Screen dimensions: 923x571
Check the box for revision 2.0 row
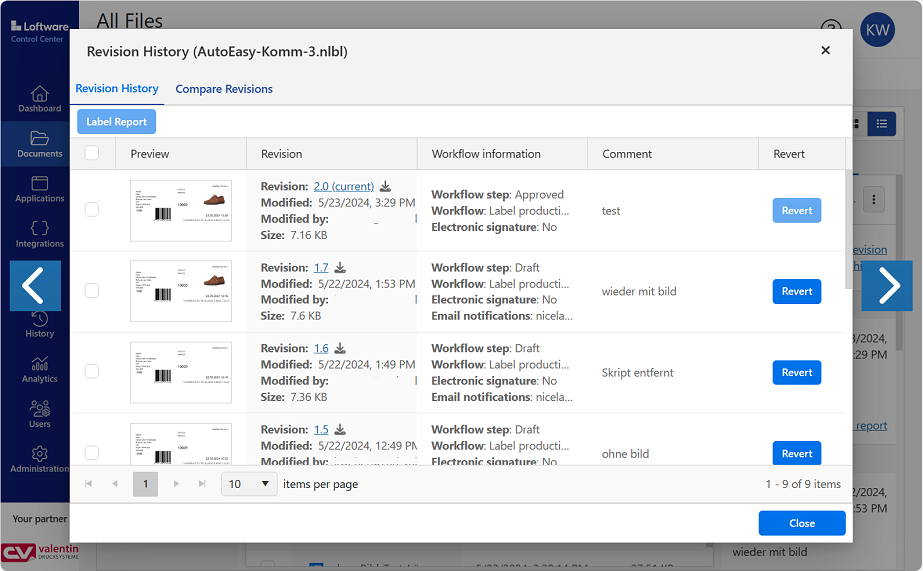(92, 210)
